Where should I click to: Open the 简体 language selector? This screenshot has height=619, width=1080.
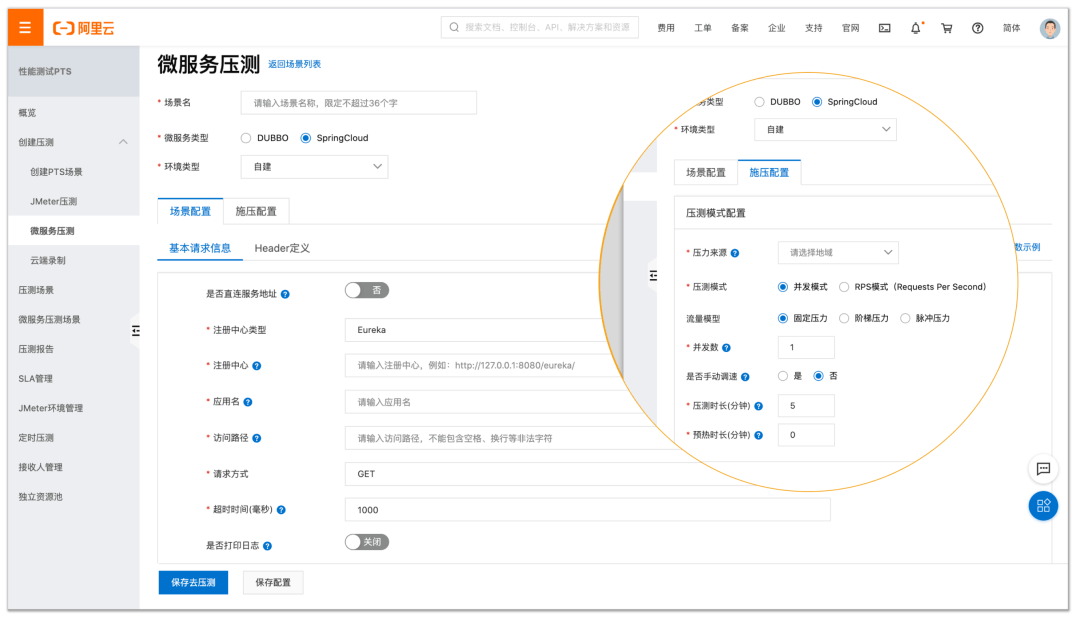tap(1011, 28)
